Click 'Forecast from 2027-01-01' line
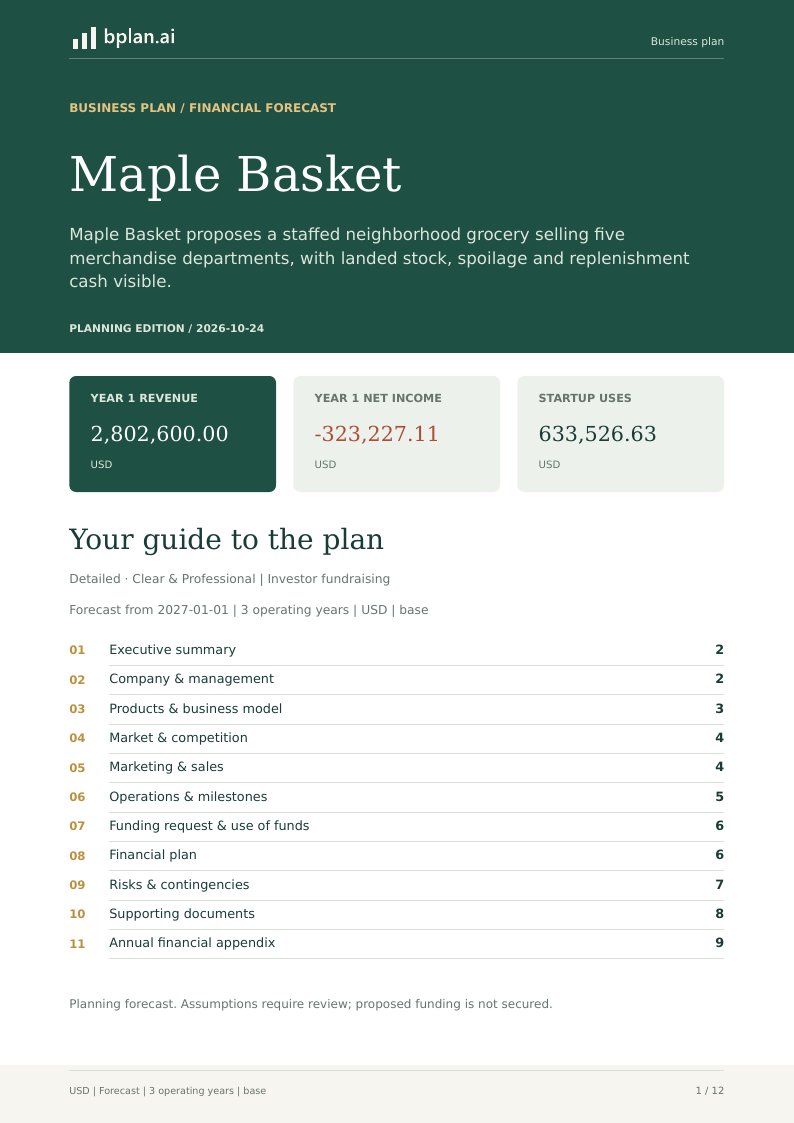This screenshot has width=794, height=1123. coord(248,610)
